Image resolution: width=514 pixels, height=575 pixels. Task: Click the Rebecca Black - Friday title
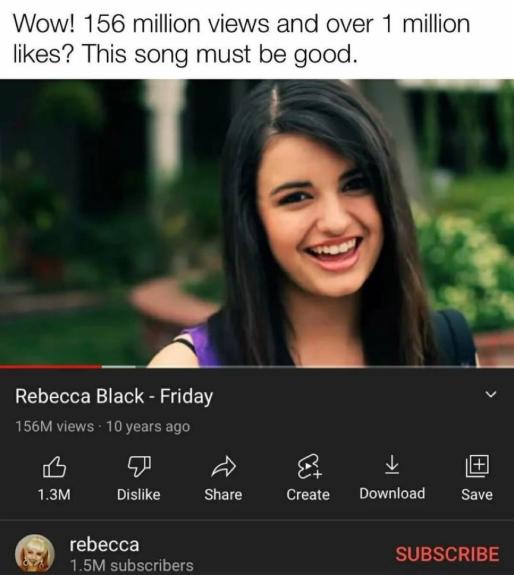(114, 396)
